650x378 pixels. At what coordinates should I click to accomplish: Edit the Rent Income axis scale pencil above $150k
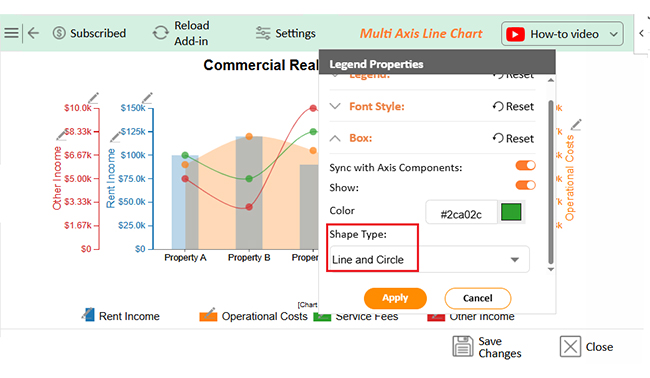click(147, 98)
